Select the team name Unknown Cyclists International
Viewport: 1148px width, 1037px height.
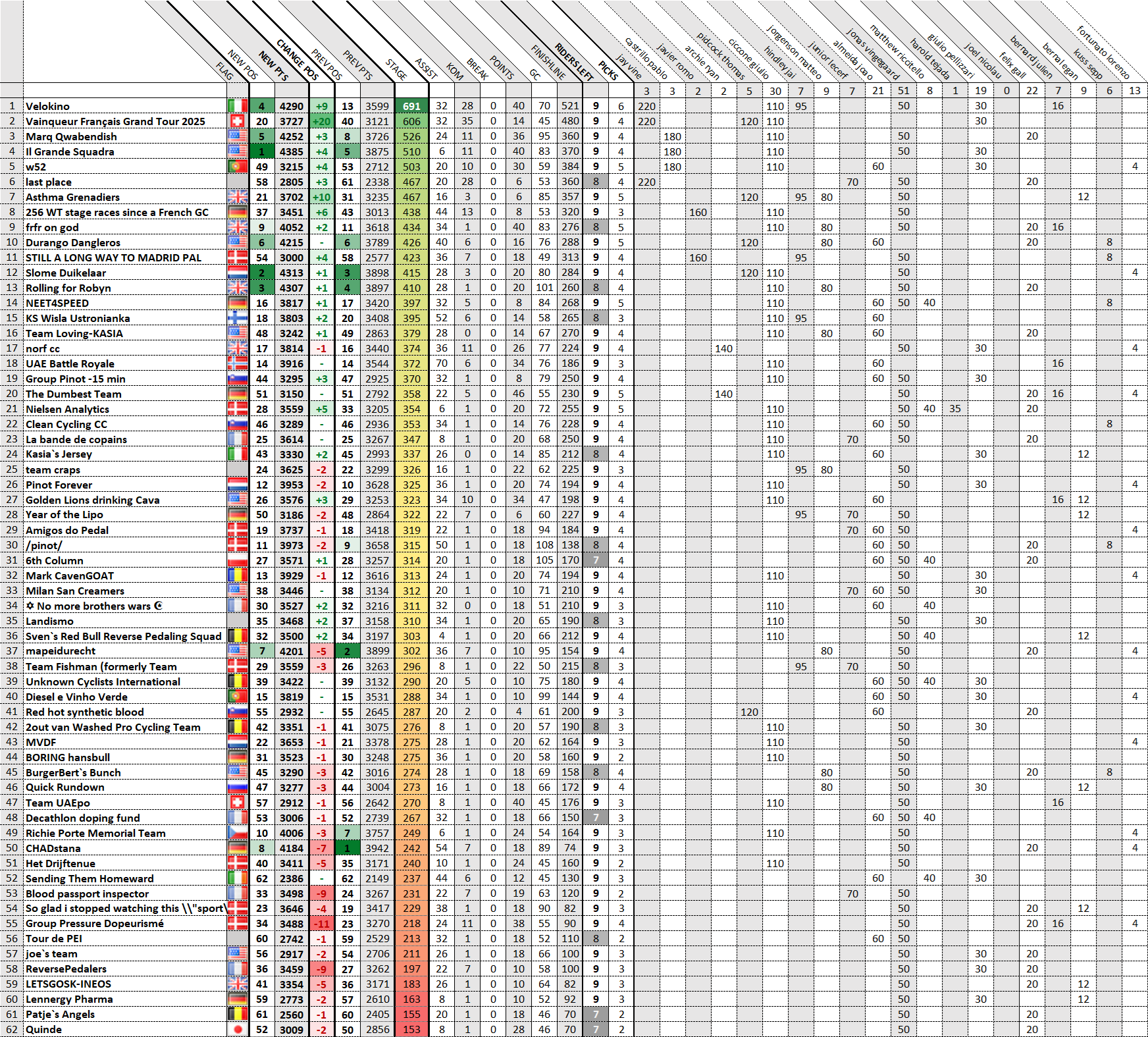103,682
